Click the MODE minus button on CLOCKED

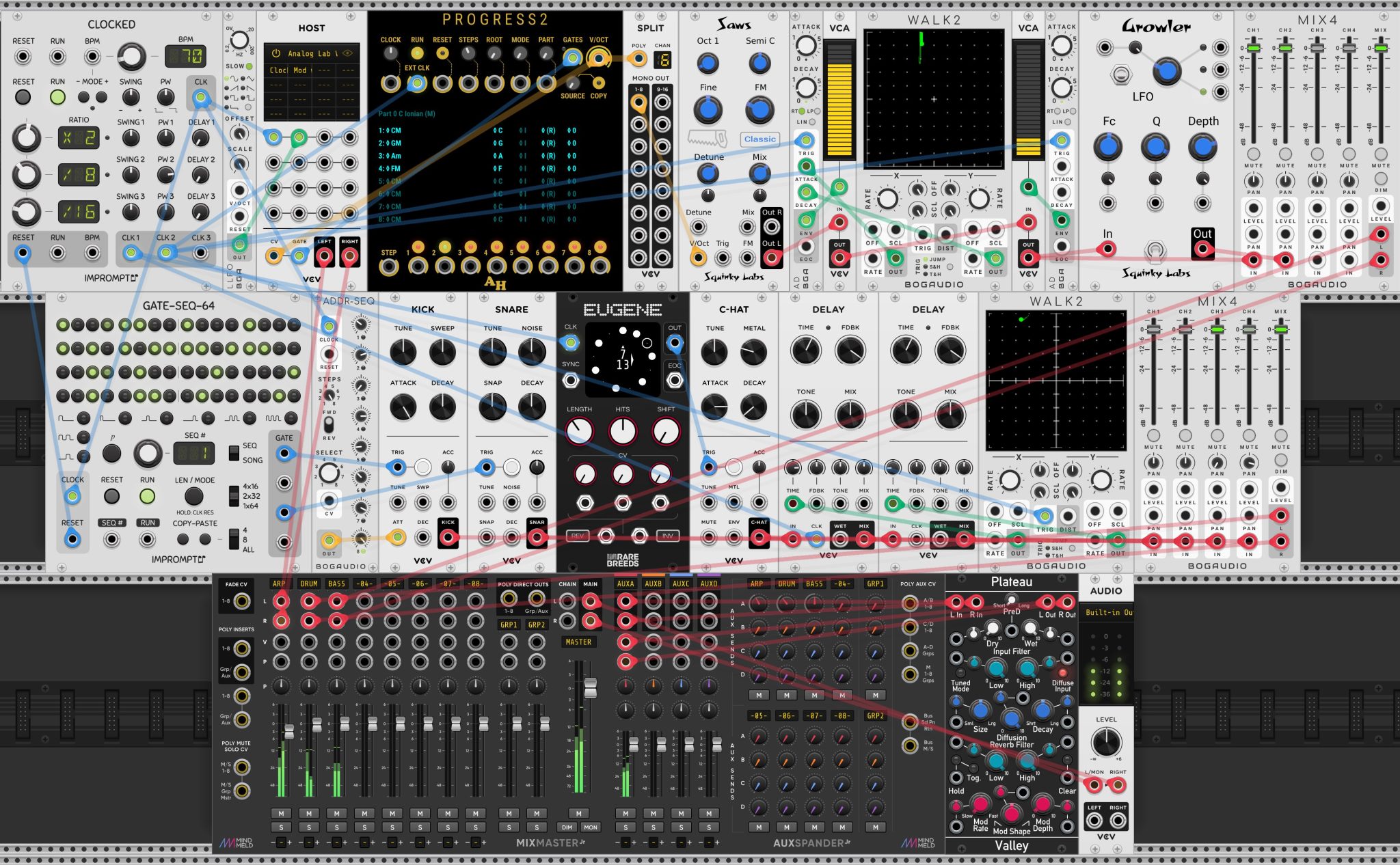tap(85, 96)
